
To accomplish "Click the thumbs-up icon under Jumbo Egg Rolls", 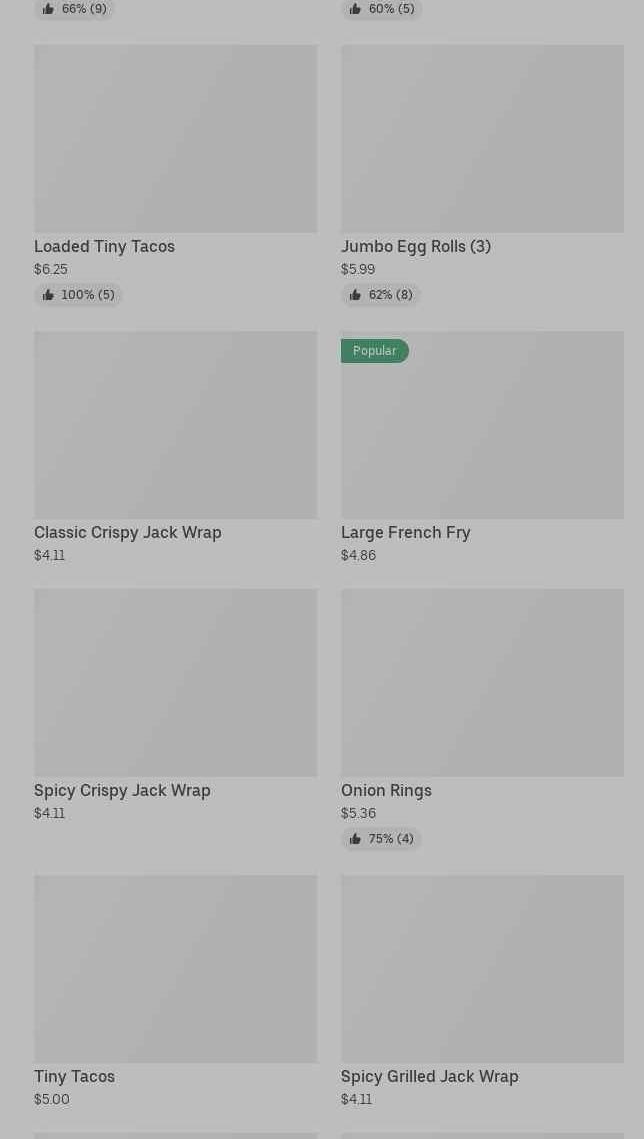I will pyautogui.click(x=355, y=295).
